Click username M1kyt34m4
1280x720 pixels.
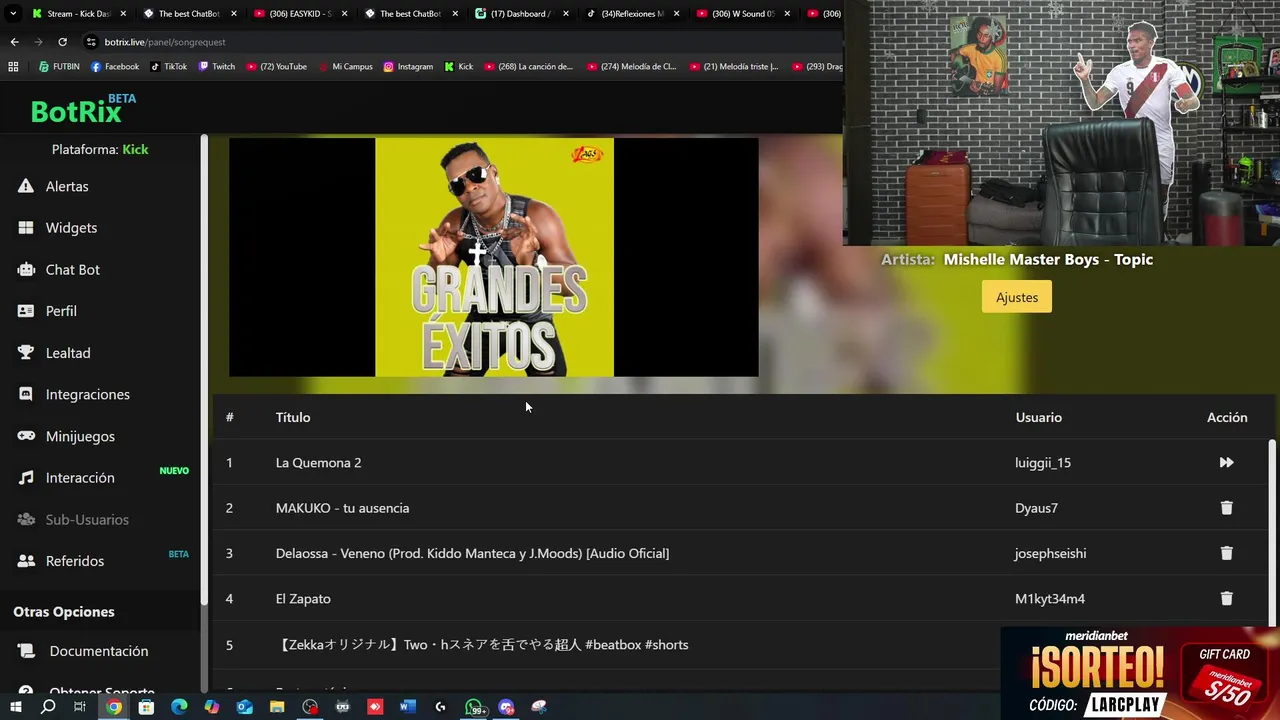[1050, 599]
